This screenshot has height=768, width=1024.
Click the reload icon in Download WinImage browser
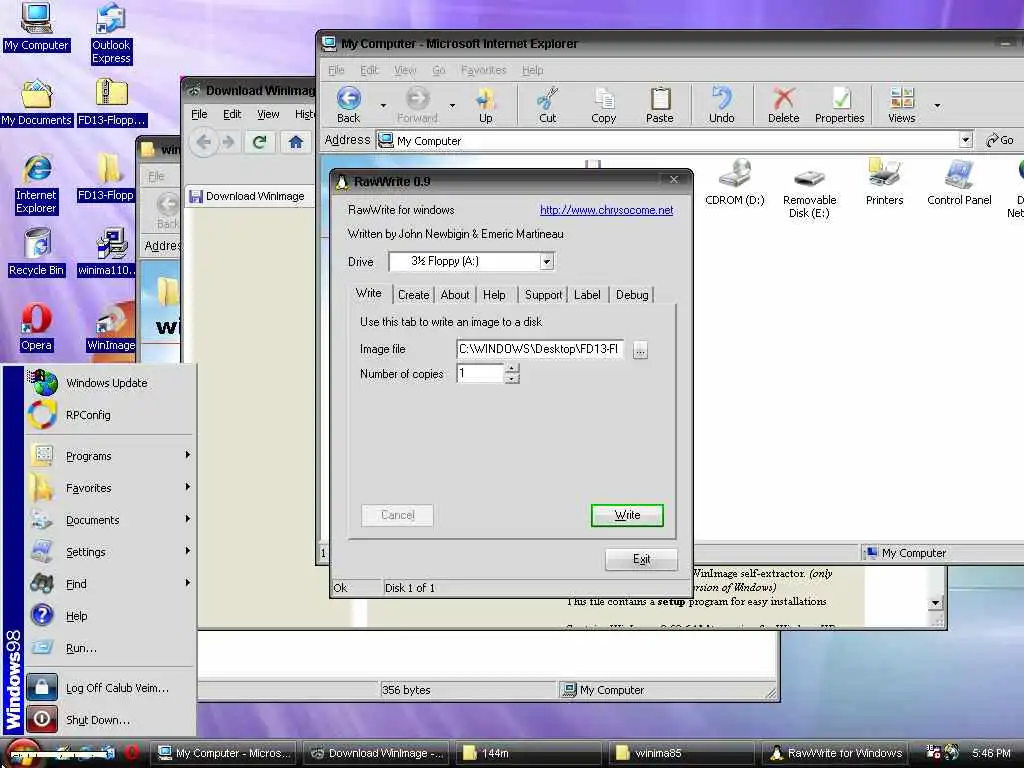259,142
